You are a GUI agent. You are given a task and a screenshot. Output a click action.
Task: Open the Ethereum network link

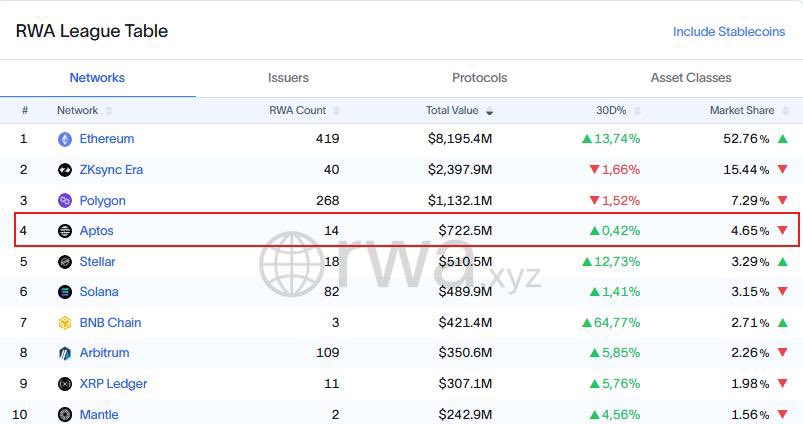click(x=107, y=139)
